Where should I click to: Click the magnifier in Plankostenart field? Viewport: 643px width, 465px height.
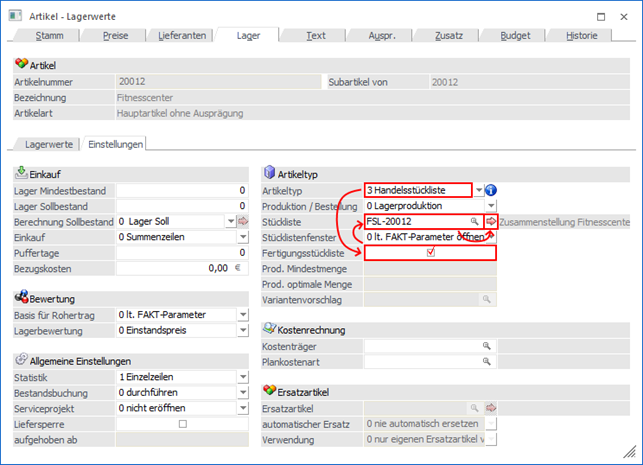coord(488,361)
